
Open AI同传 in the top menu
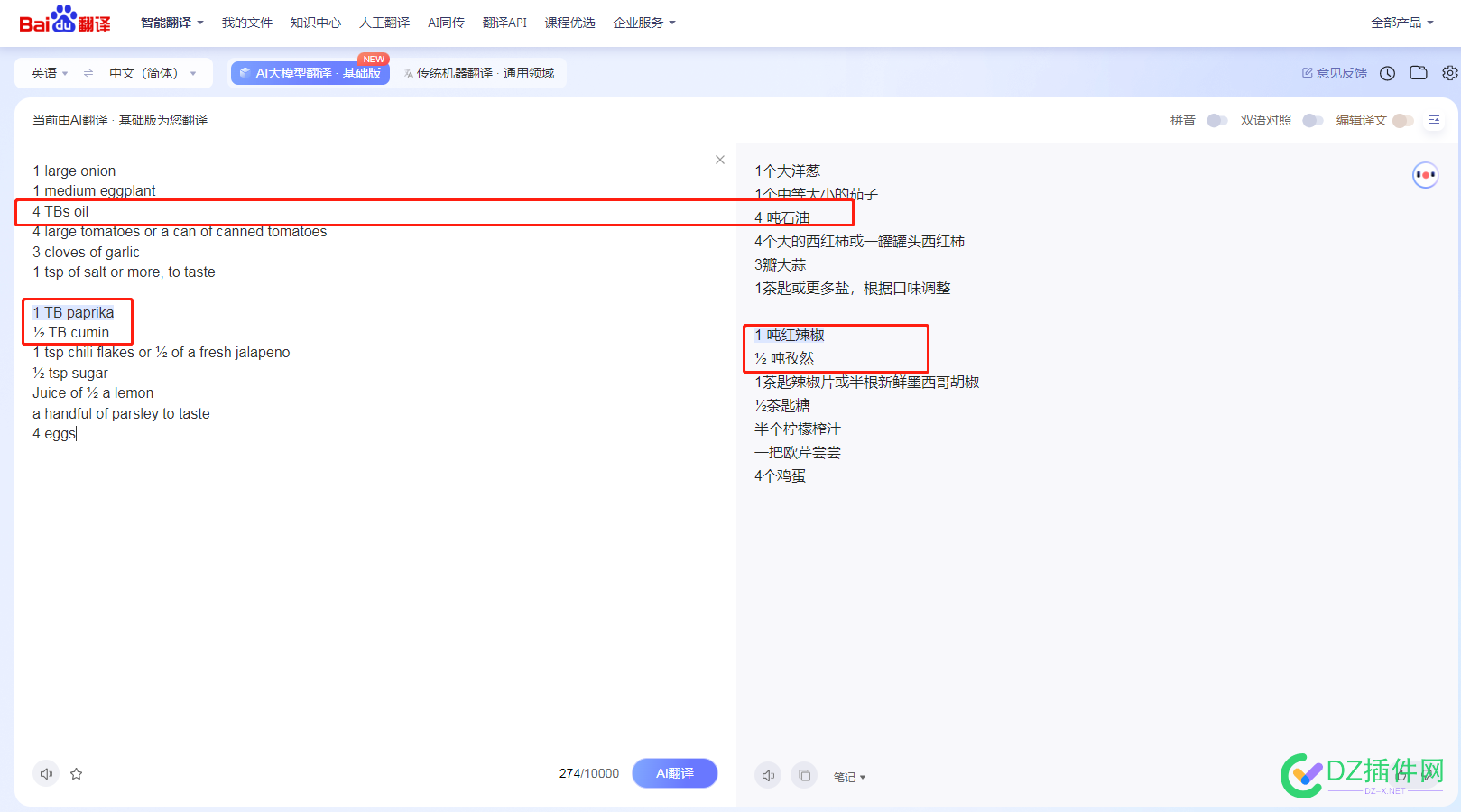click(x=446, y=23)
